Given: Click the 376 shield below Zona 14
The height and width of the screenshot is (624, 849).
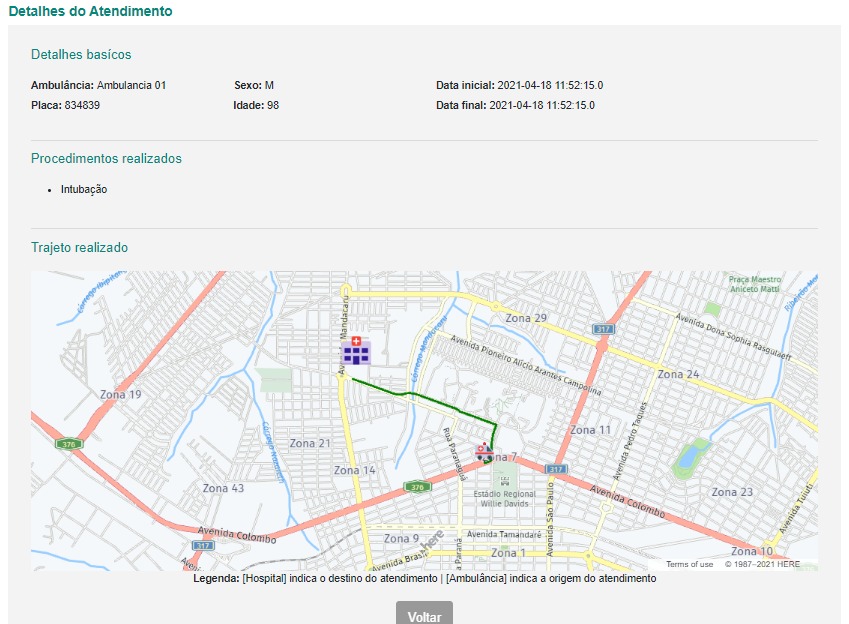Looking at the screenshot, I should (416, 487).
